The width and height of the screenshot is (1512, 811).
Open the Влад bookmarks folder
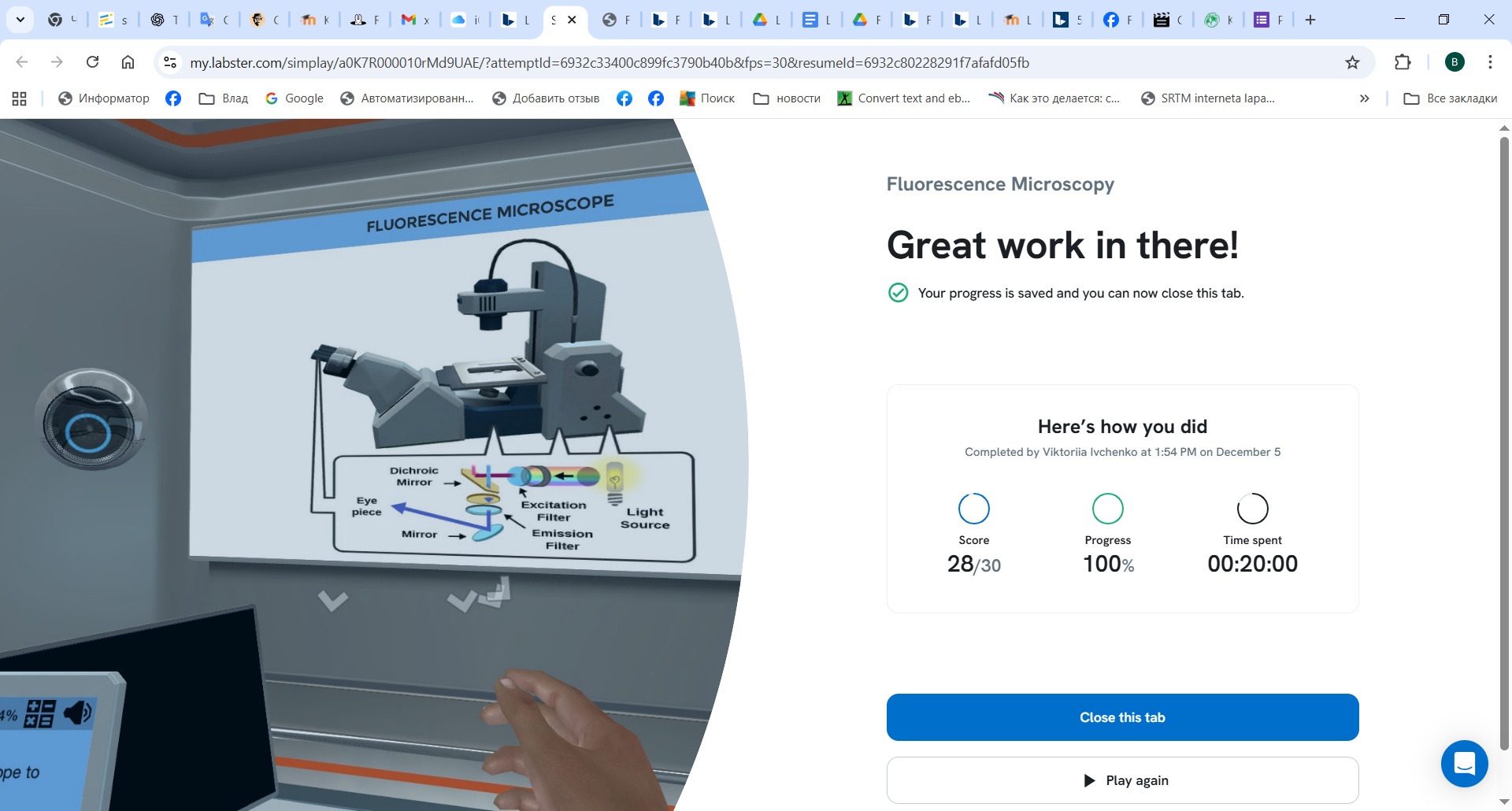tap(224, 98)
